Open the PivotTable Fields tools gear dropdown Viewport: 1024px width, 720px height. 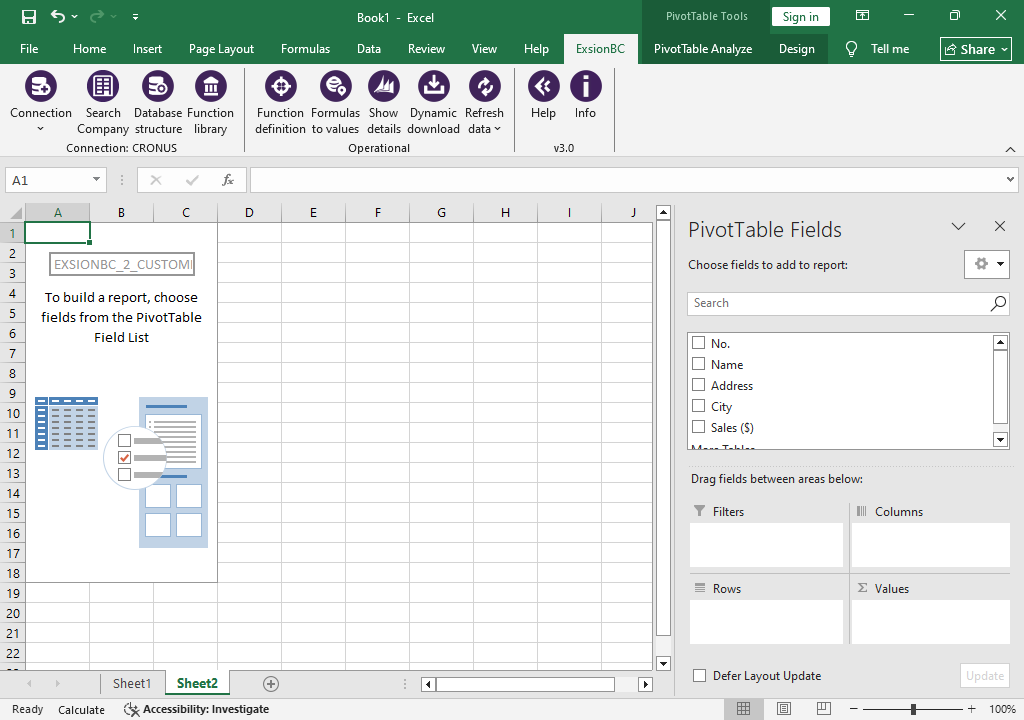(987, 264)
